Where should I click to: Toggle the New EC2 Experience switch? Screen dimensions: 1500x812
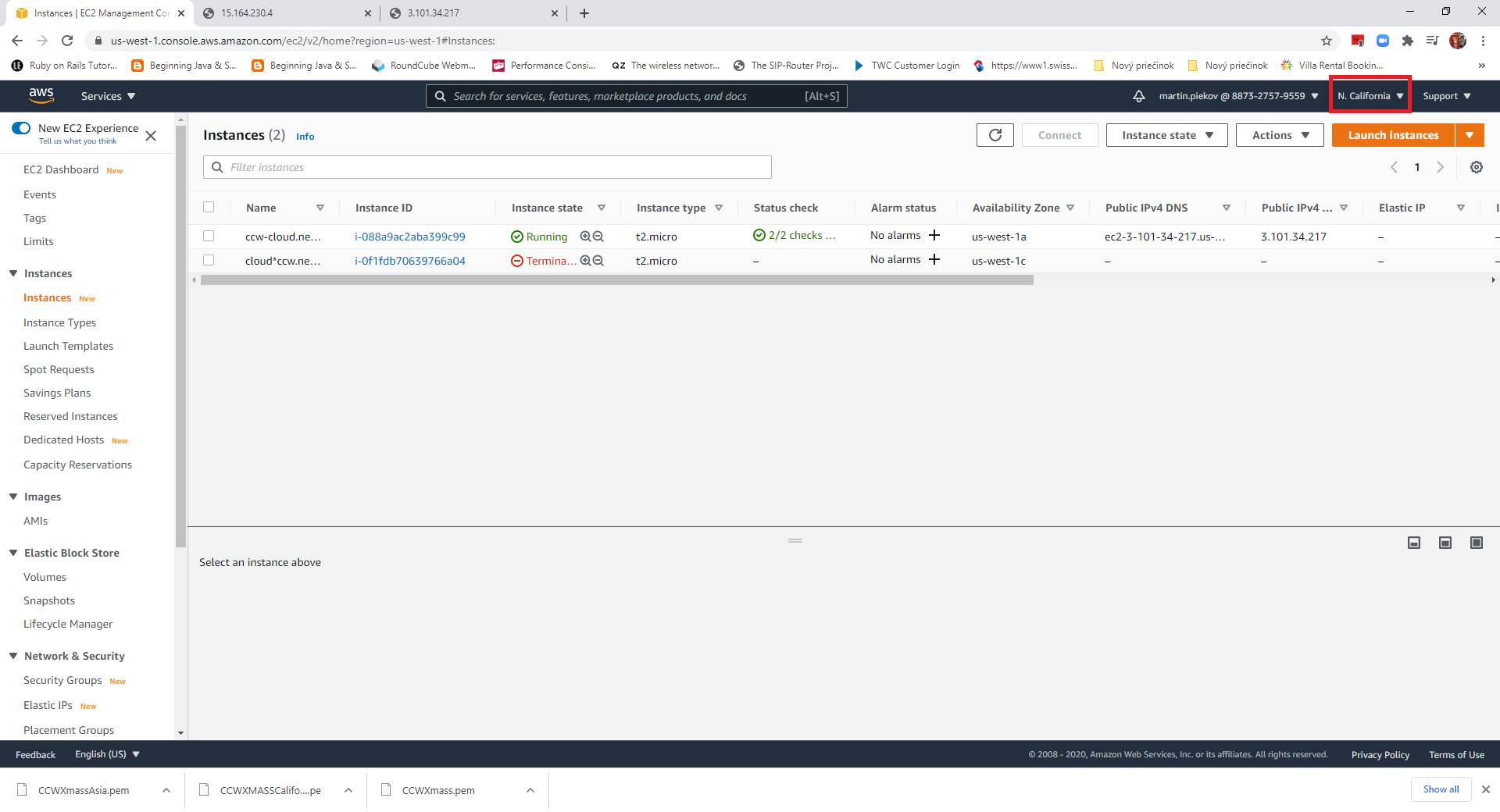(x=21, y=128)
